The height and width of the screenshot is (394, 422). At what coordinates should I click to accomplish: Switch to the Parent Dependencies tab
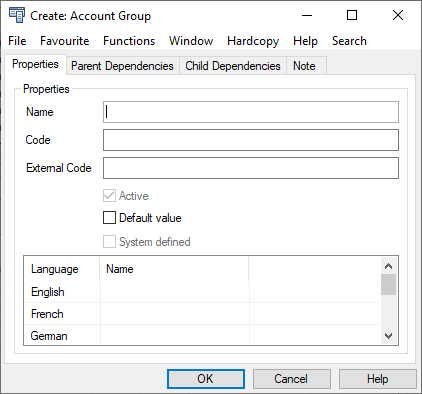coord(122,66)
